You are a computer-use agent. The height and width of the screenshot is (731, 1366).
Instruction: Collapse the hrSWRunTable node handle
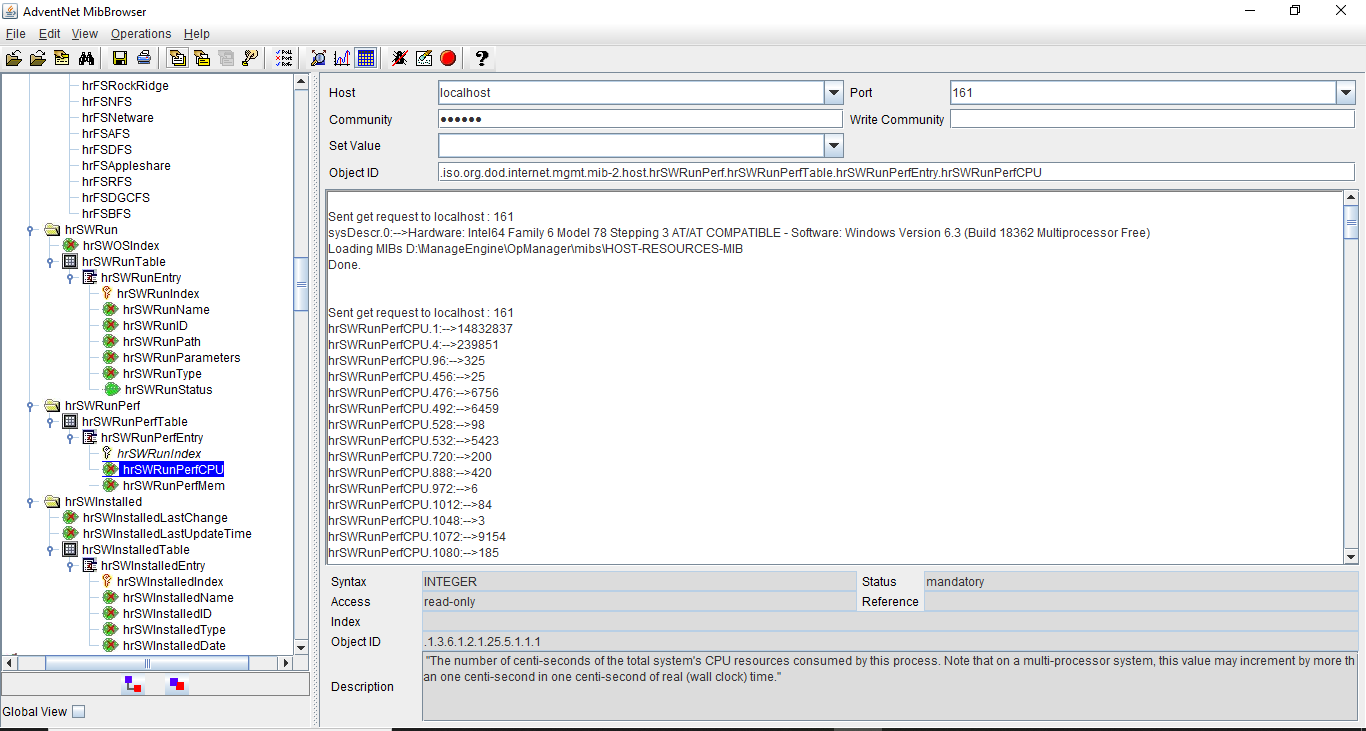pos(51,262)
